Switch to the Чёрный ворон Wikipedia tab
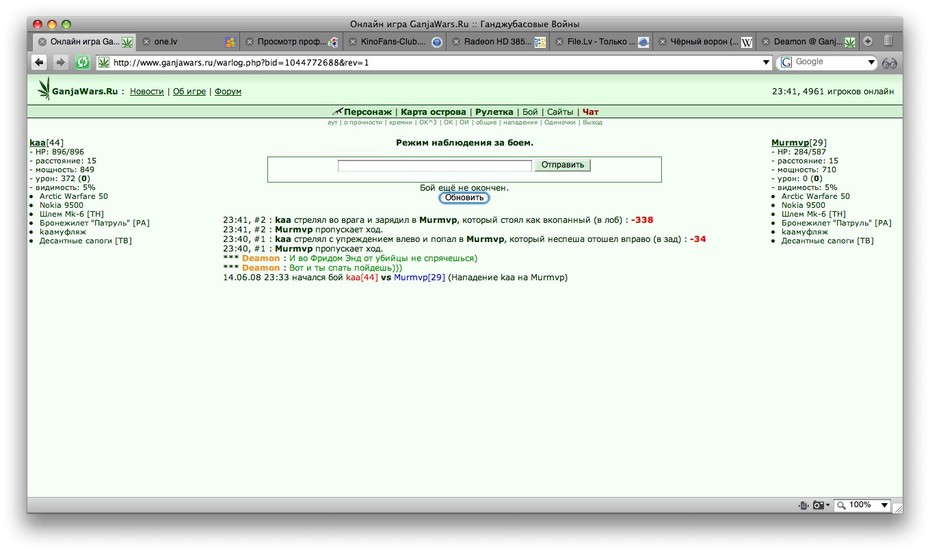The height and width of the screenshot is (551, 930). pyautogui.click(x=705, y=42)
